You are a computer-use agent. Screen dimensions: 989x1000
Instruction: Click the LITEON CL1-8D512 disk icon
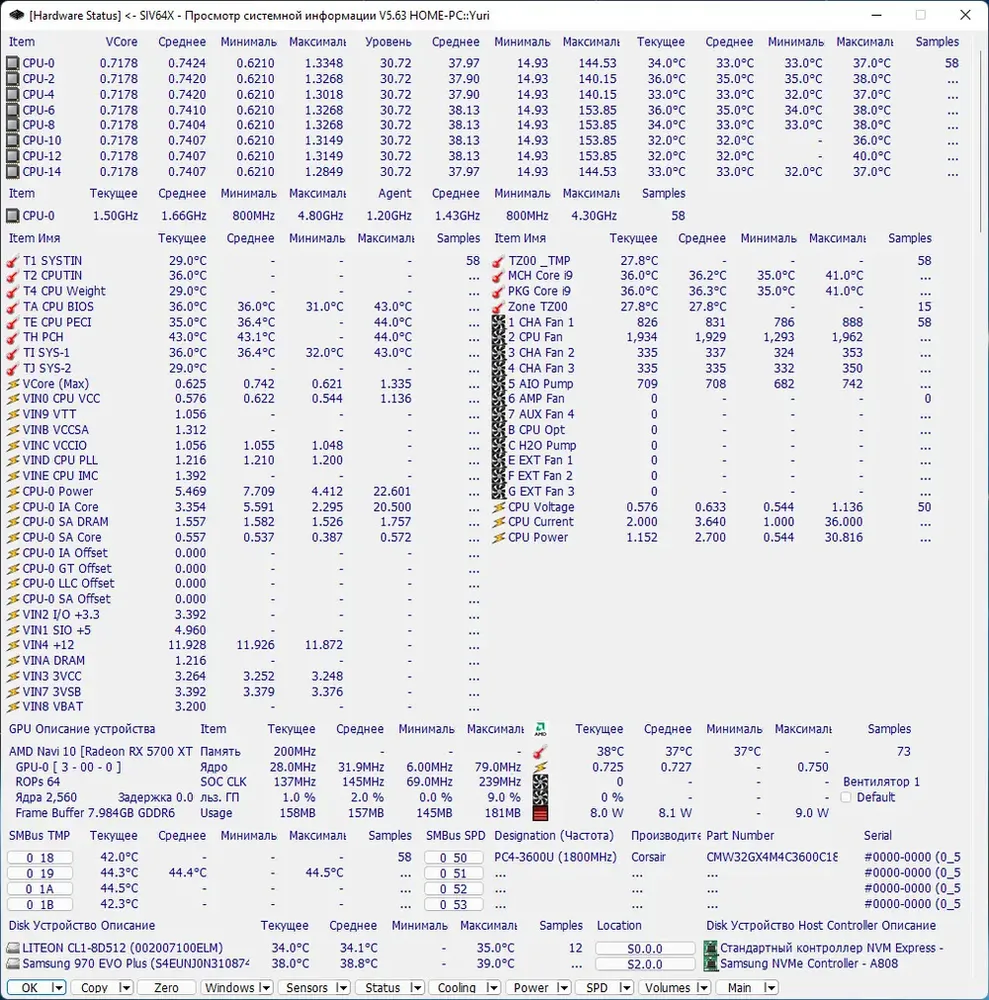[13, 948]
